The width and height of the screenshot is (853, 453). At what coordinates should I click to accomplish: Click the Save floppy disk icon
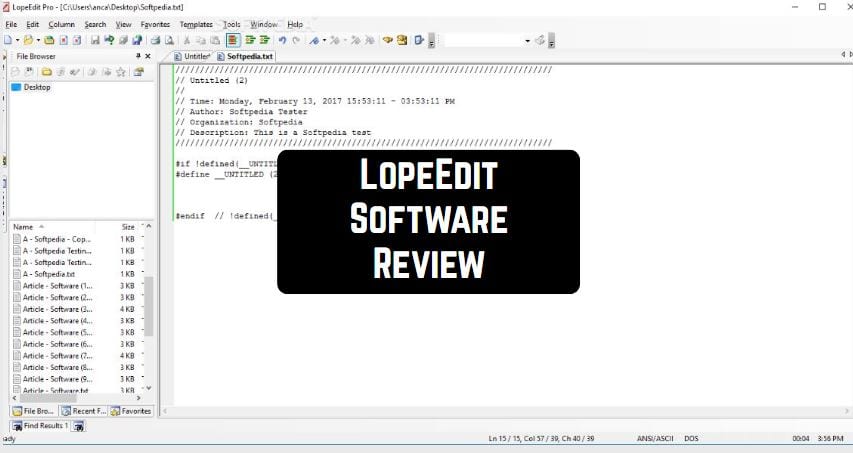(95, 40)
